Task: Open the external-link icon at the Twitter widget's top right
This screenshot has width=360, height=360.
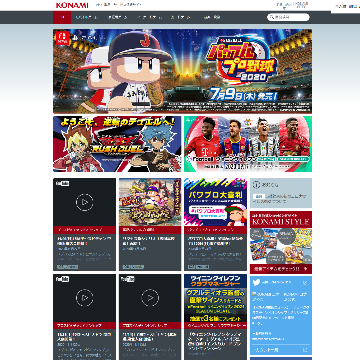Action: coord(305,283)
